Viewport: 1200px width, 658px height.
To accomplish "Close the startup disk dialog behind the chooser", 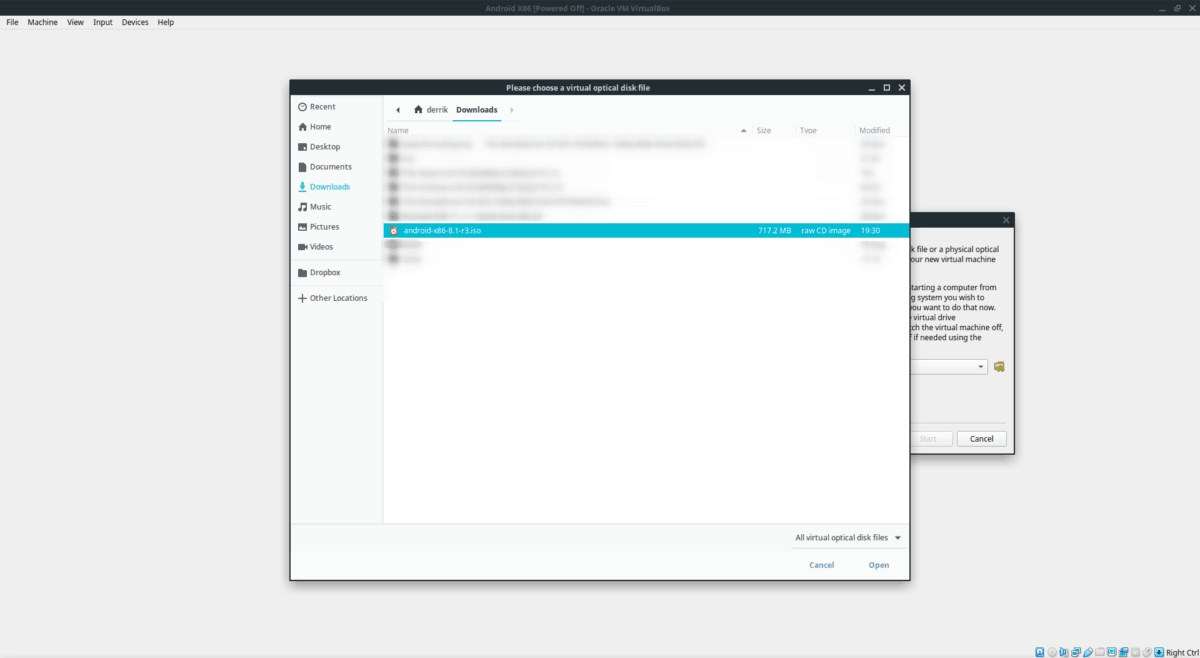I will [x=1004, y=220].
